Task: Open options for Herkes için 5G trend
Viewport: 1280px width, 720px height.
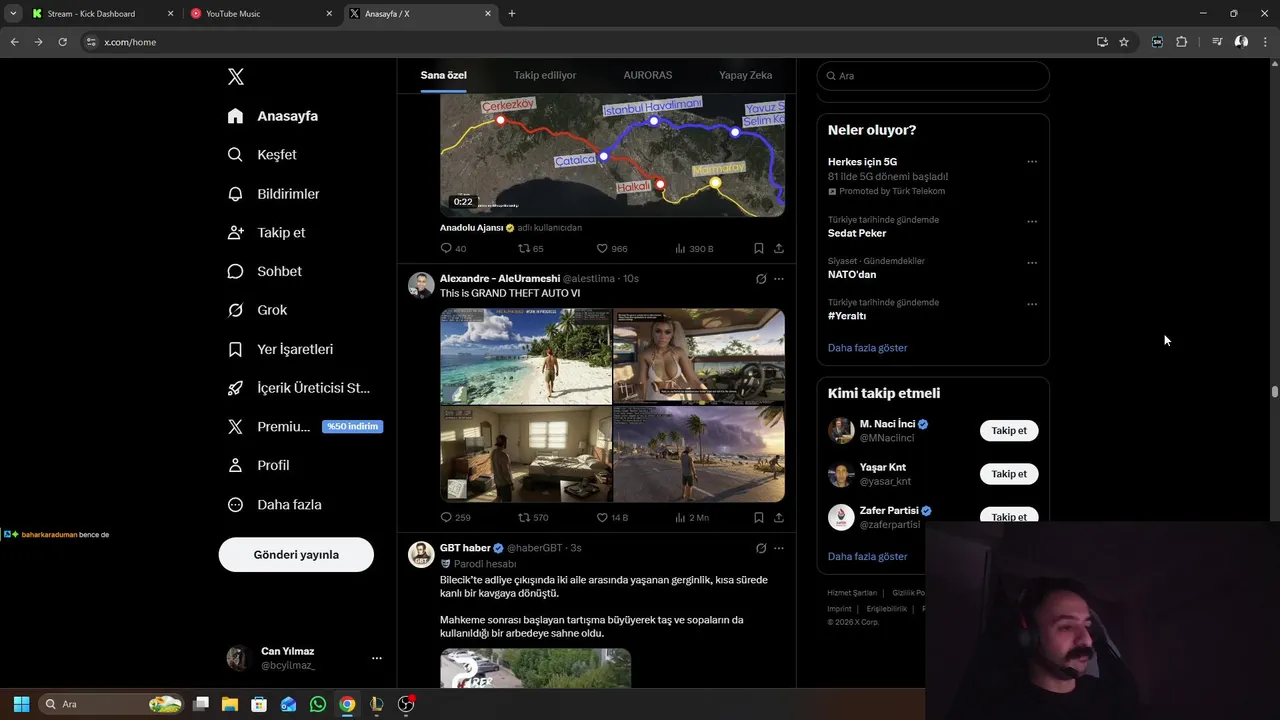Action: [x=1032, y=162]
